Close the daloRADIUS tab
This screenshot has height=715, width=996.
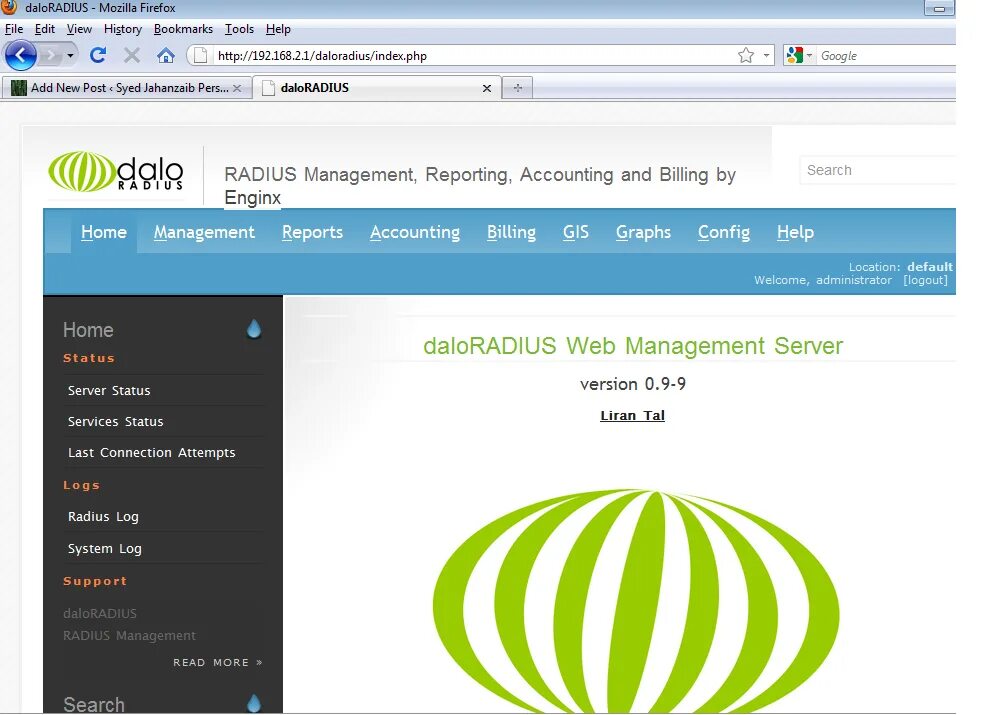click(x=487, y=88)
